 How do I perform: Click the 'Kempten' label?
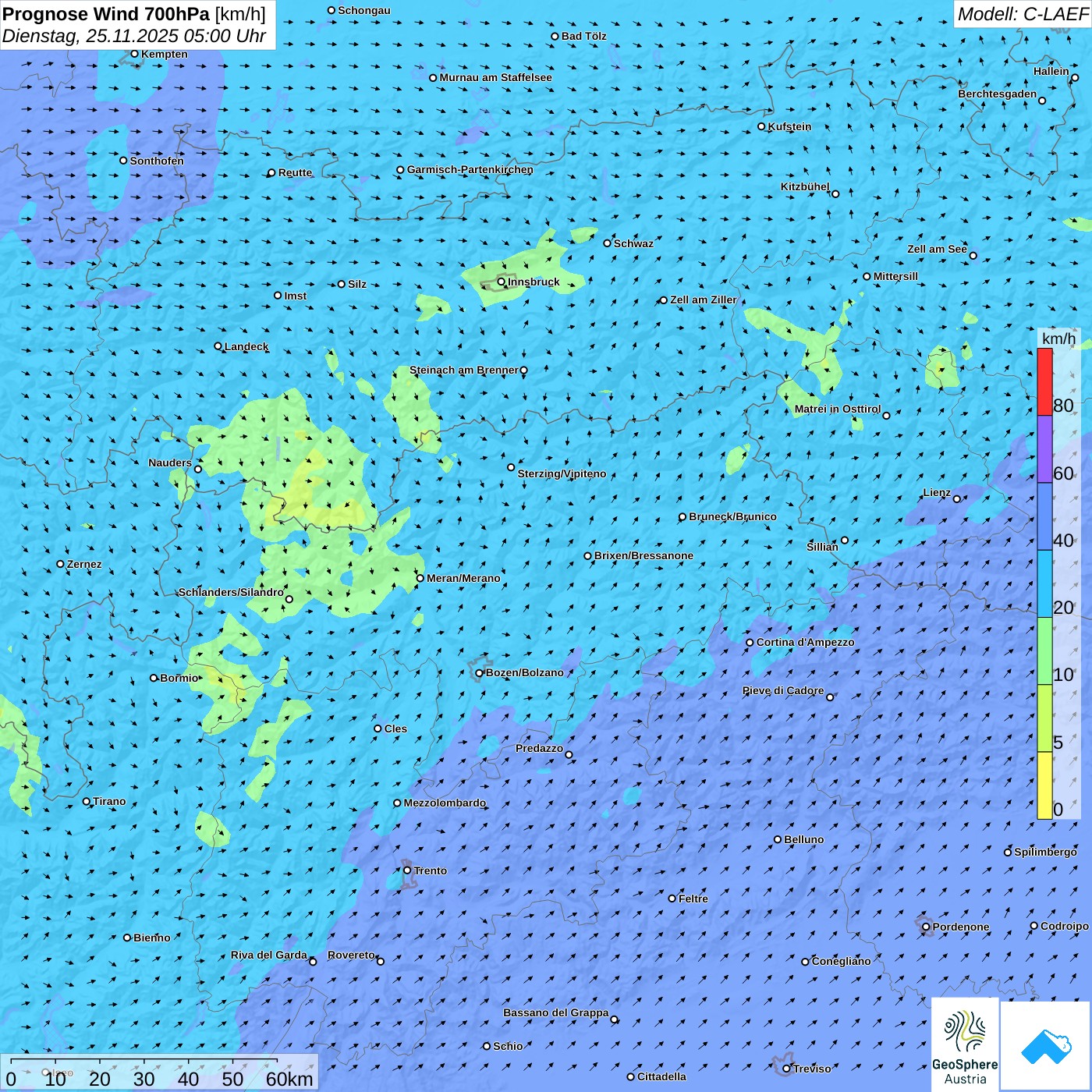click(165, 54)
